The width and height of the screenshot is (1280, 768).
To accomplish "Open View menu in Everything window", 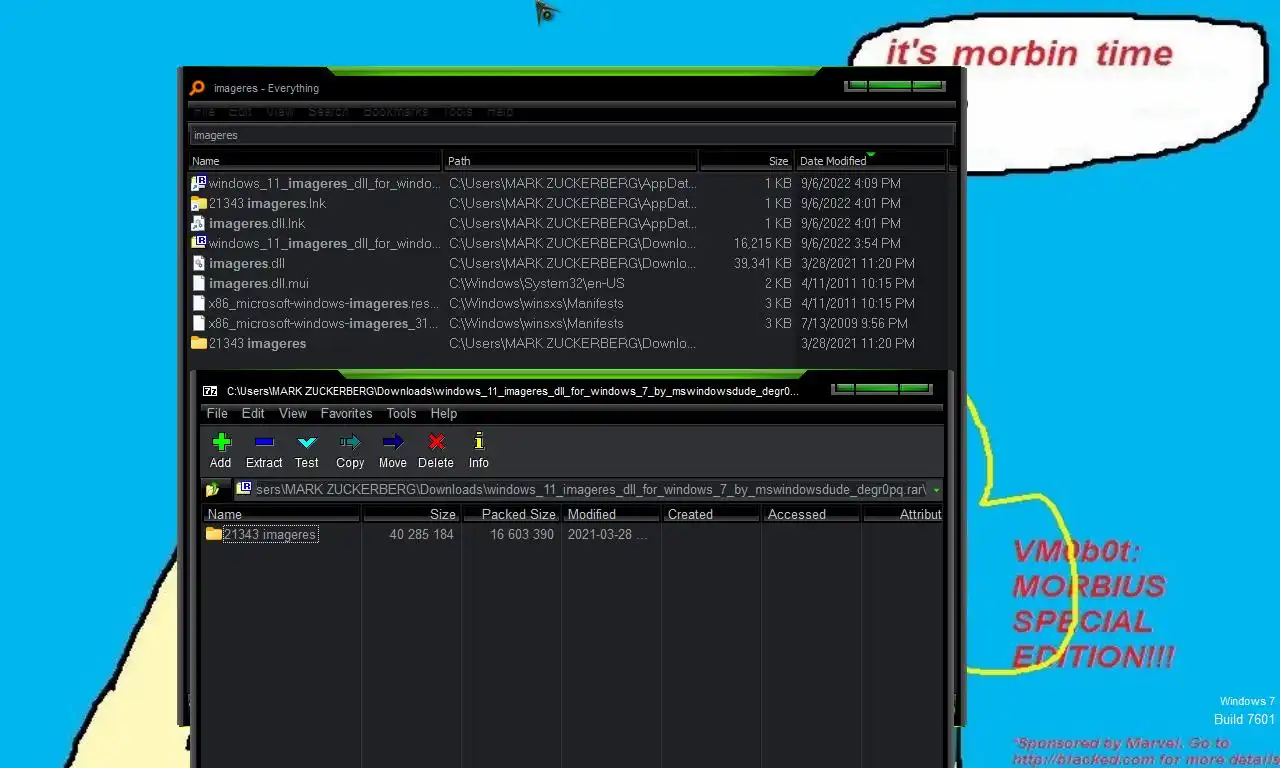I will click(x=280, y=112).
